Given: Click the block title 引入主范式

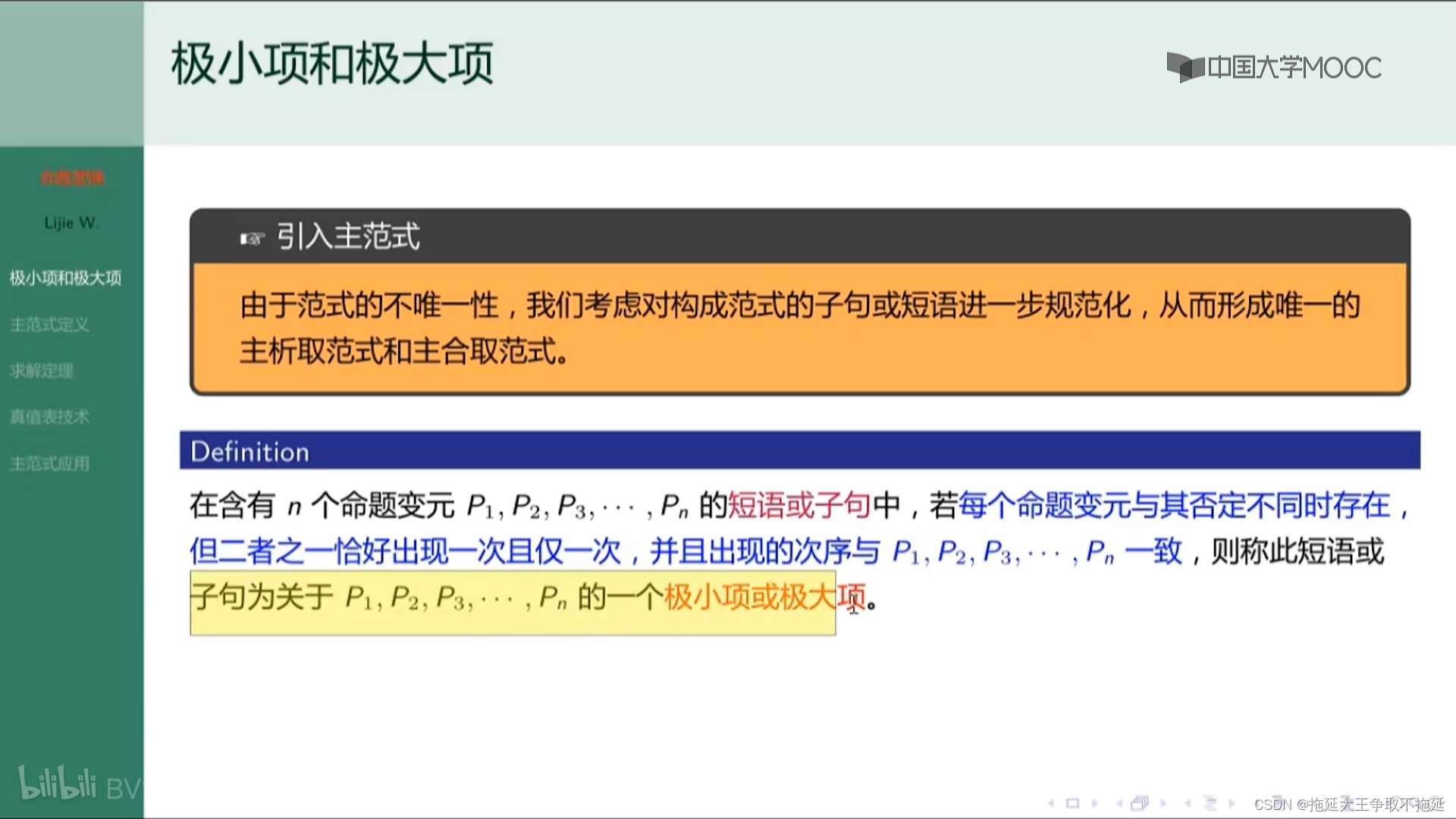Looking at the screenshot, I should tap(348, 237).
